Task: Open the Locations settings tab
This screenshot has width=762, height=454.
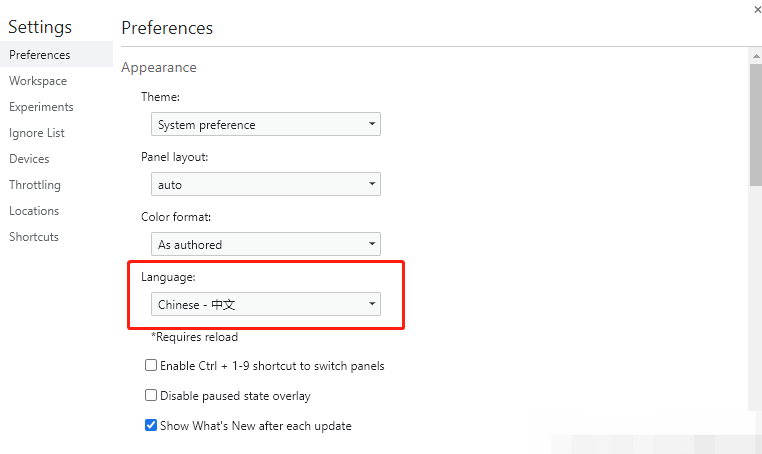Action: [x=34, y=211]
